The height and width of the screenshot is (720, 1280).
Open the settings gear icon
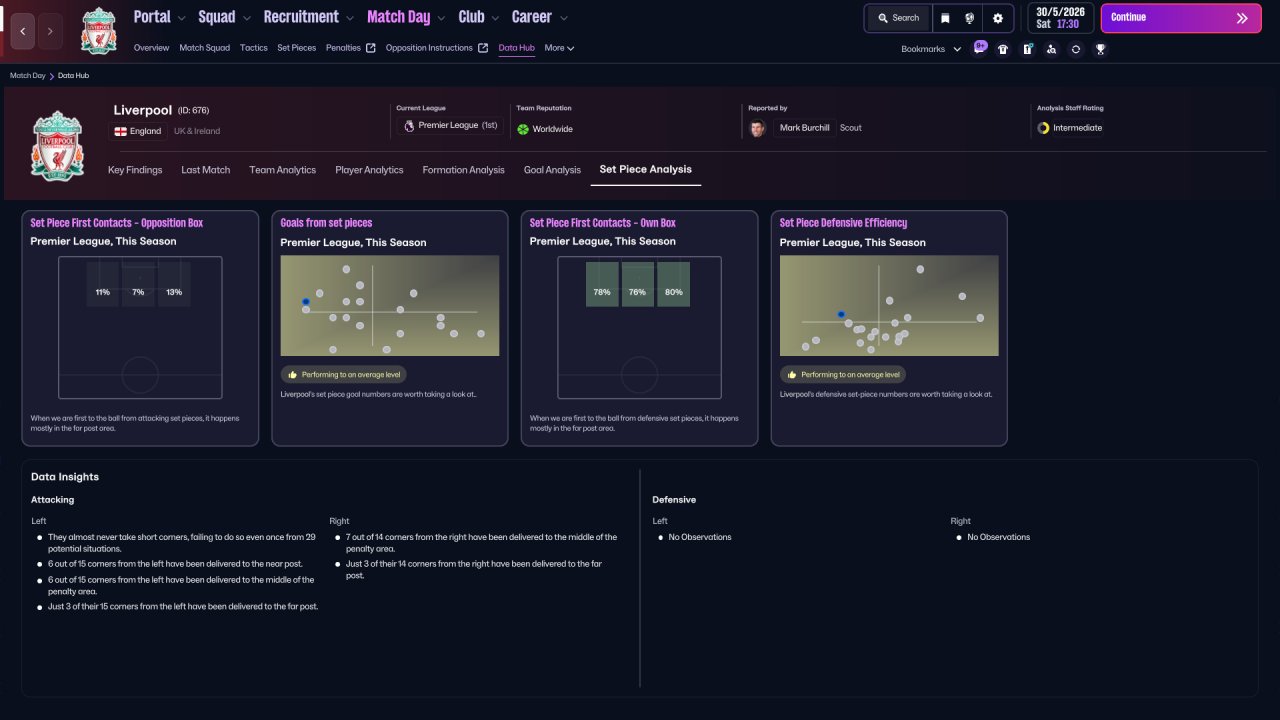[x=998, y=18]
